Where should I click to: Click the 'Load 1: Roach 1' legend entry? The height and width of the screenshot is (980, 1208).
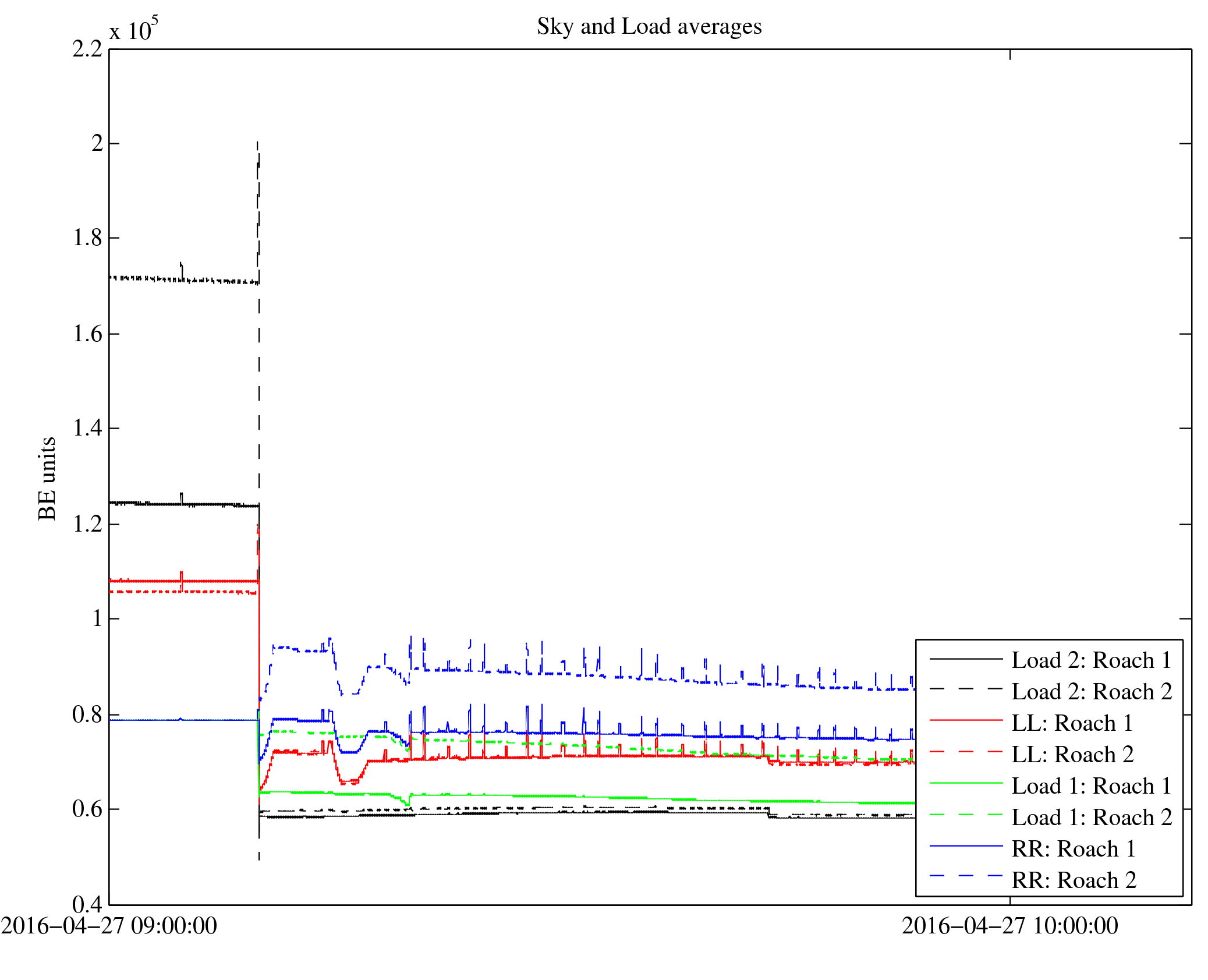(x=1091, y=786)
